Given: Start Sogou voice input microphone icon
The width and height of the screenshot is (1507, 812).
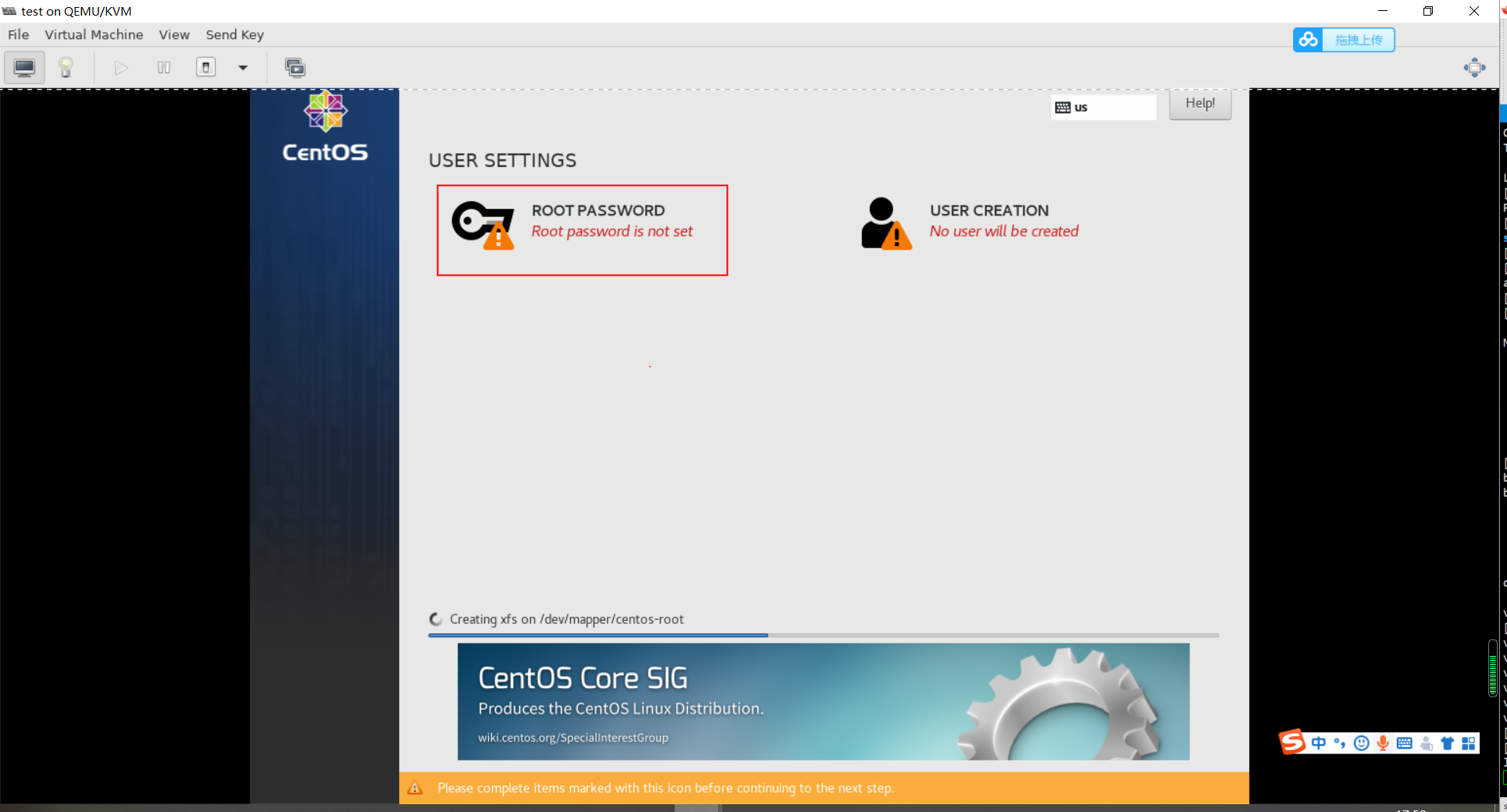Looking at the screenshot, I should coord(1383,743).
